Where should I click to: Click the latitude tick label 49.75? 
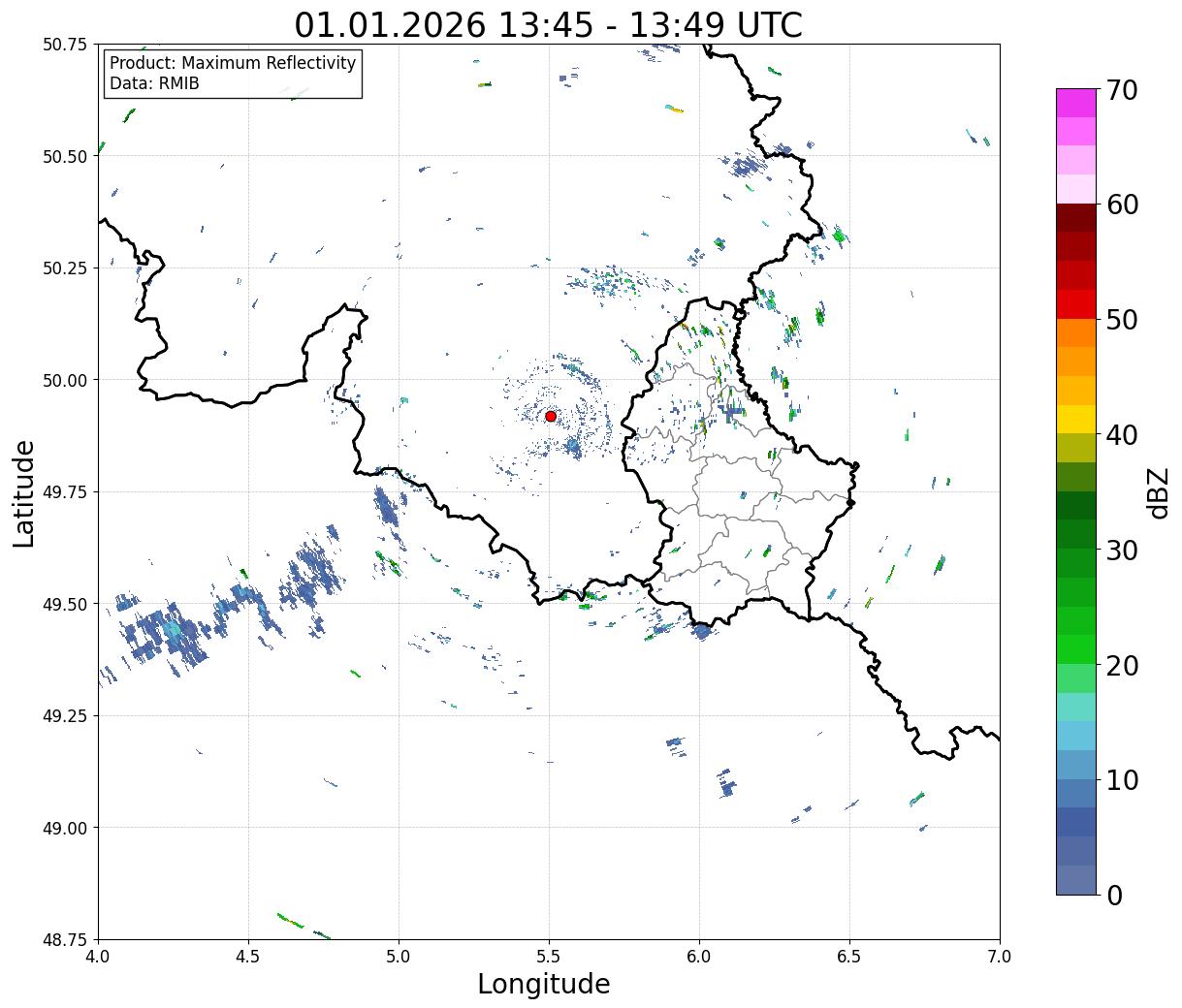coord(65,492)
